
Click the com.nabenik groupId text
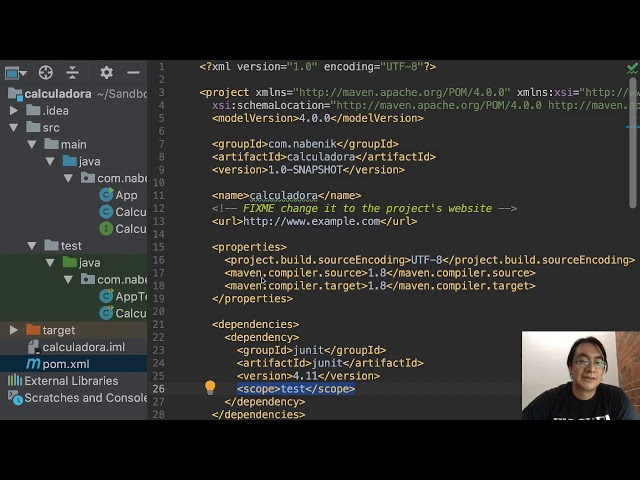click(302, 144)
